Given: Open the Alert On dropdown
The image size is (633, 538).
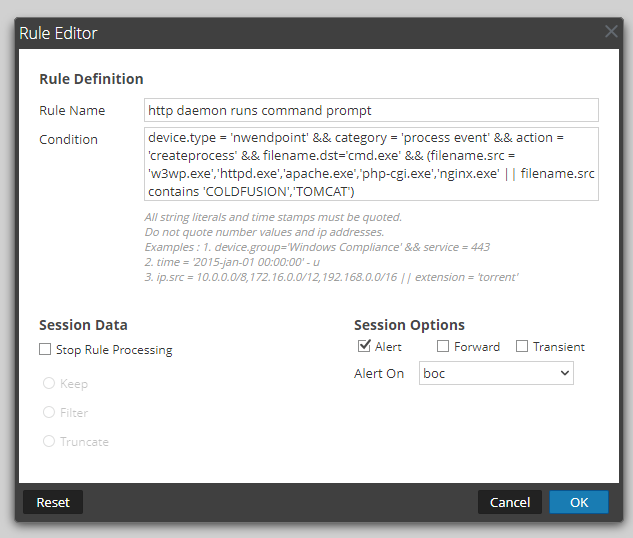Looking at the screenshot, I should tap(496, 373).
